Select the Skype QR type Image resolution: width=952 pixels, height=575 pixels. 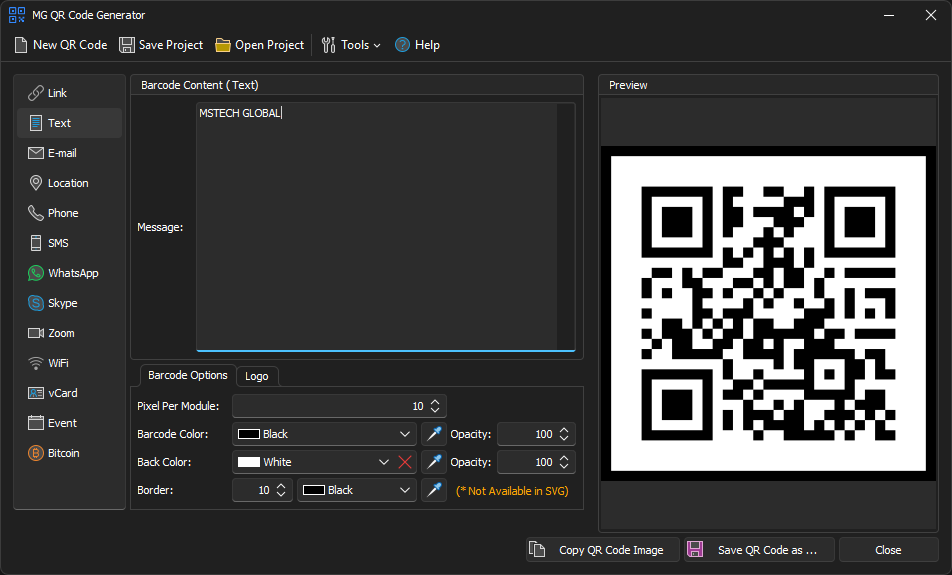[69, 303]
